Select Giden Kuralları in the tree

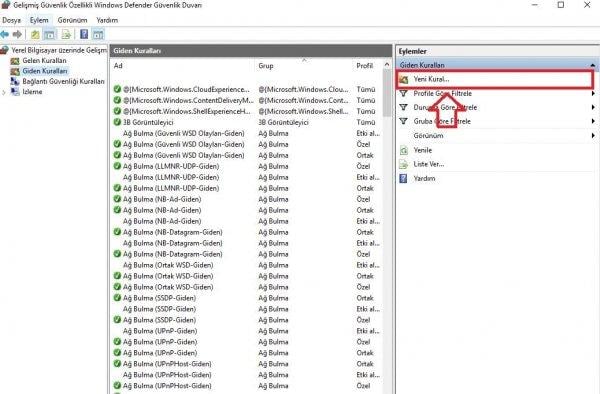pyautogui.click(x=45, y=71)
